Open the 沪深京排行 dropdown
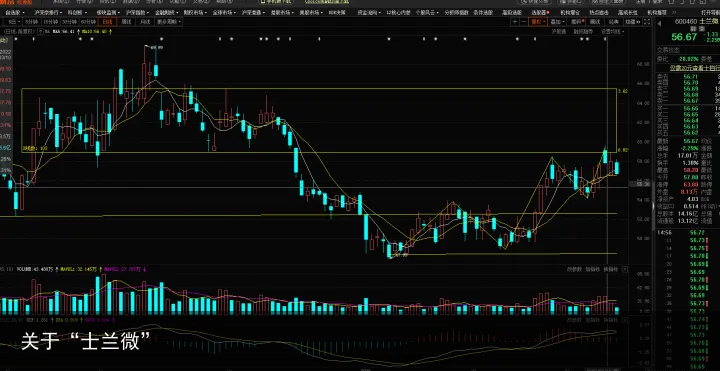Image resolution: width=720 pixels, height=371 pixels. (48, 12)
